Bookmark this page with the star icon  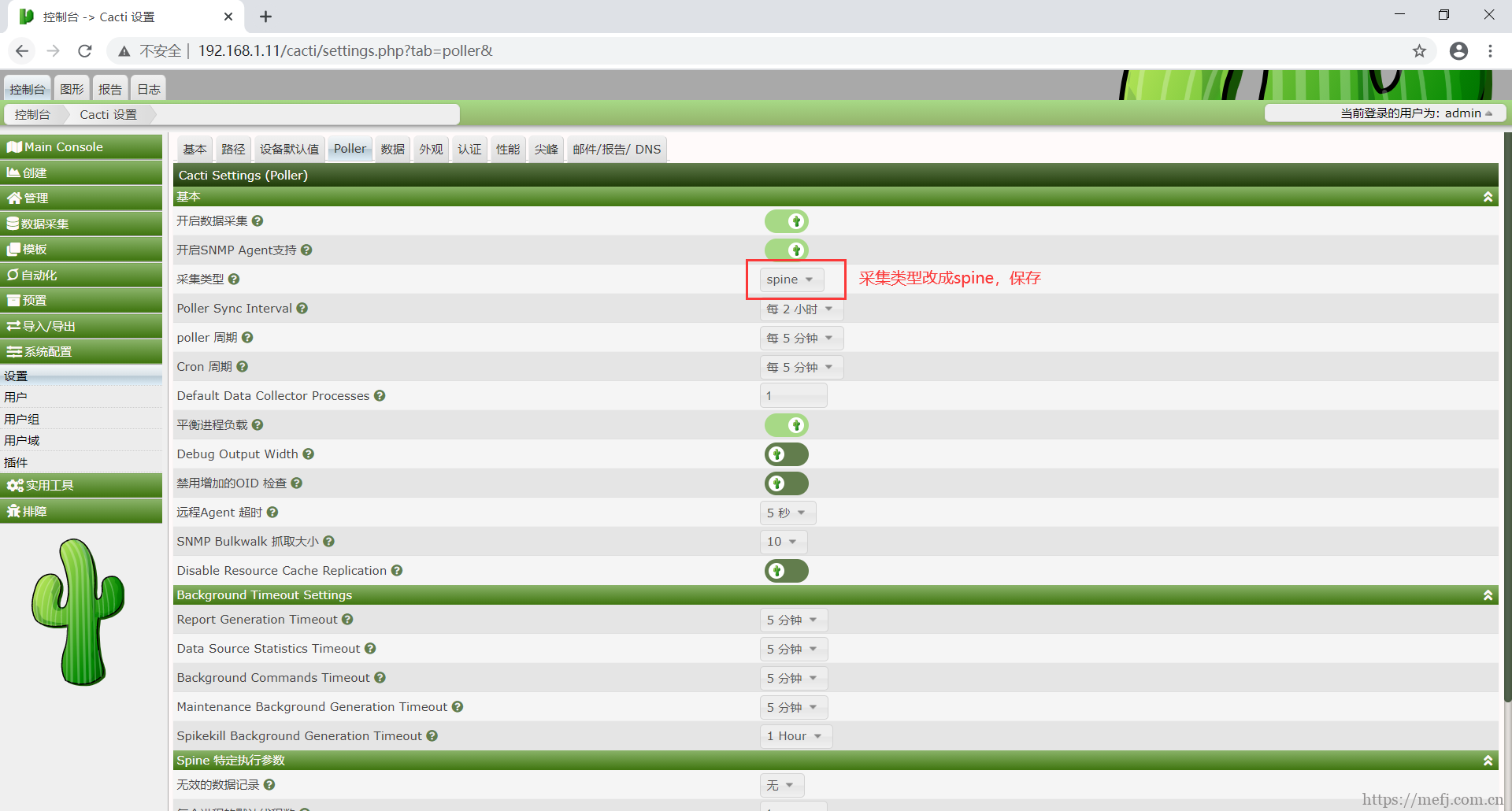click(1419, 51)
